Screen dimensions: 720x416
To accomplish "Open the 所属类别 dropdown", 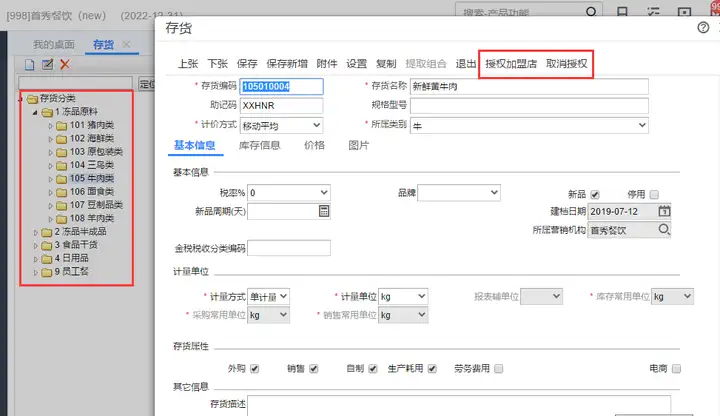I will pos(529,125).
